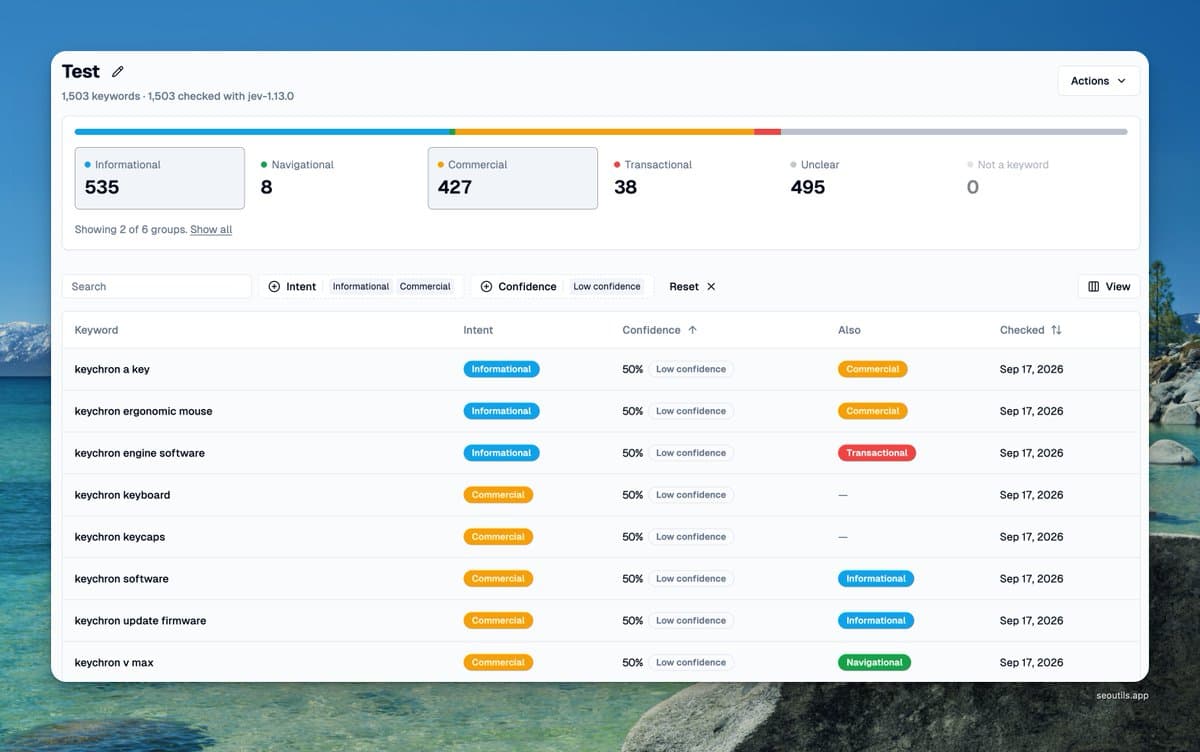Click Commercial Also badge for keychron a key
This screenshot has width=1200, height=752.
[x=873, y=369]
